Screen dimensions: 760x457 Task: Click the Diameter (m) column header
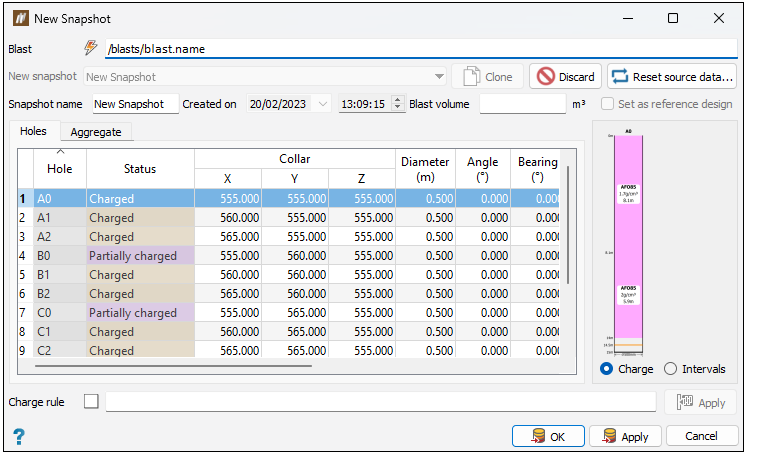coord(425,169)
